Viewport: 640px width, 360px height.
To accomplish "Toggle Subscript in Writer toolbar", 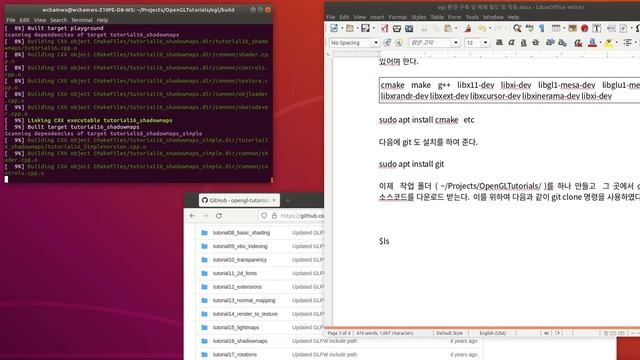I will (562, 42).
